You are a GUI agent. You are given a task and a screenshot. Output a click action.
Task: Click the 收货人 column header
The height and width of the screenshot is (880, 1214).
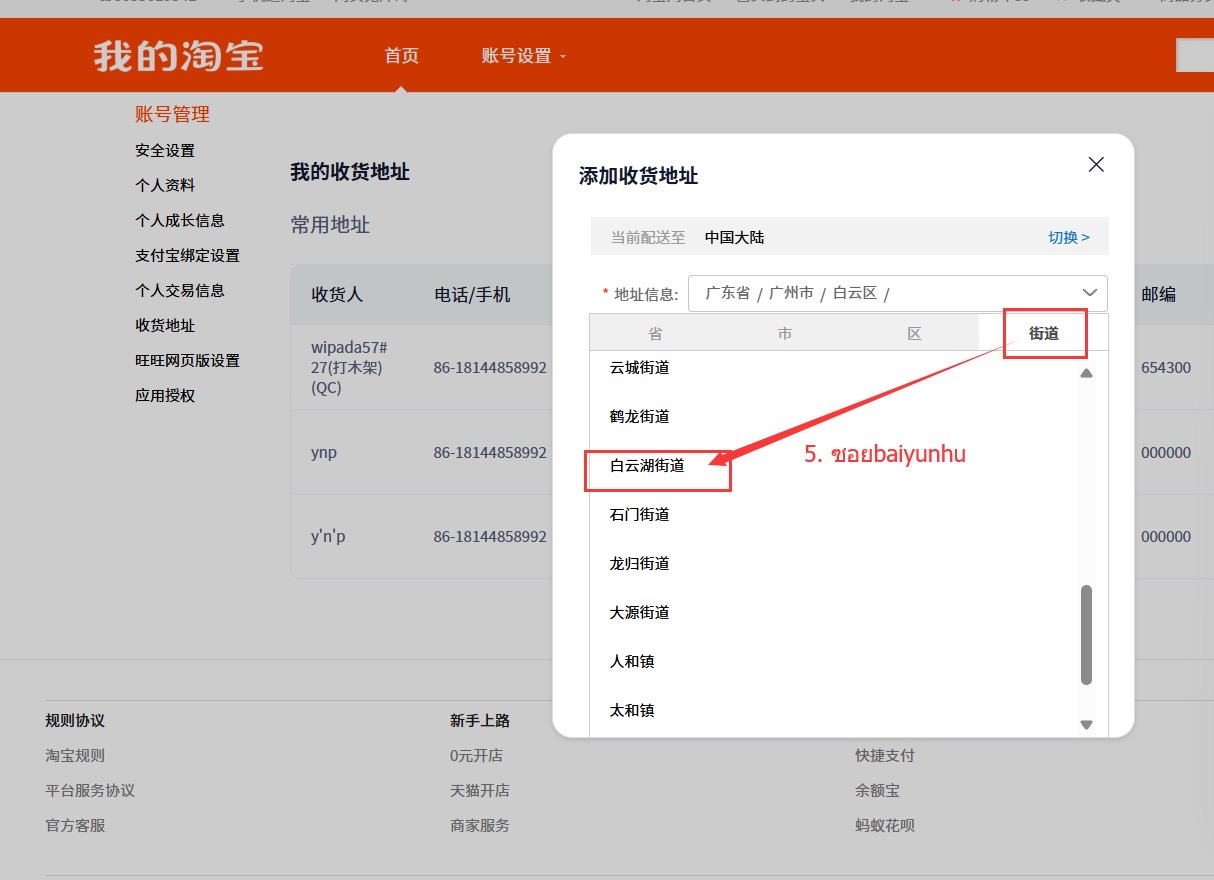click(x=337, y=295)
